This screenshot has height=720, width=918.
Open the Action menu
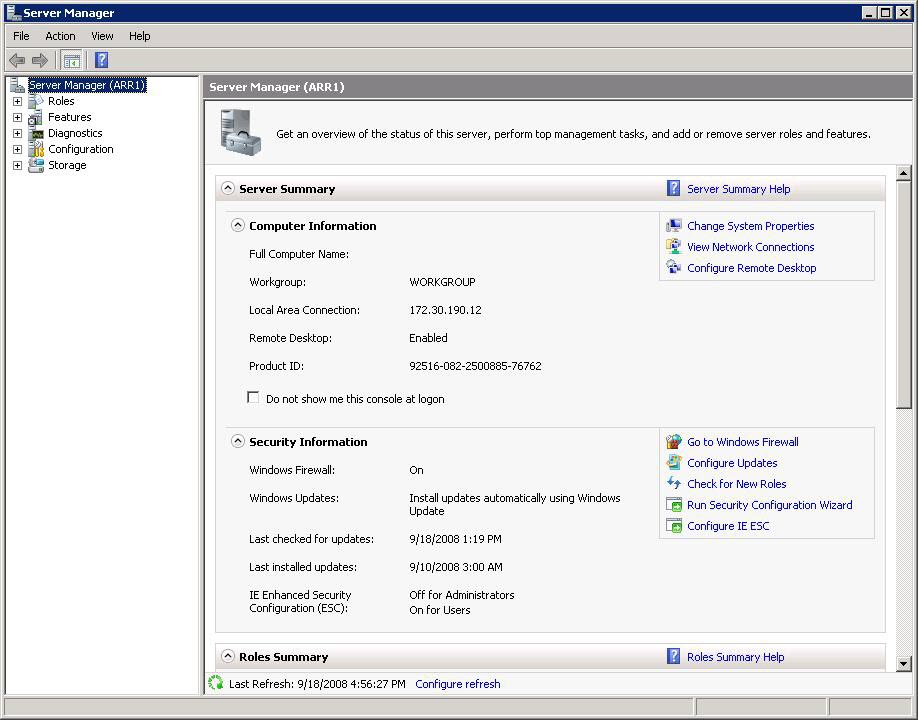[60, 36]
